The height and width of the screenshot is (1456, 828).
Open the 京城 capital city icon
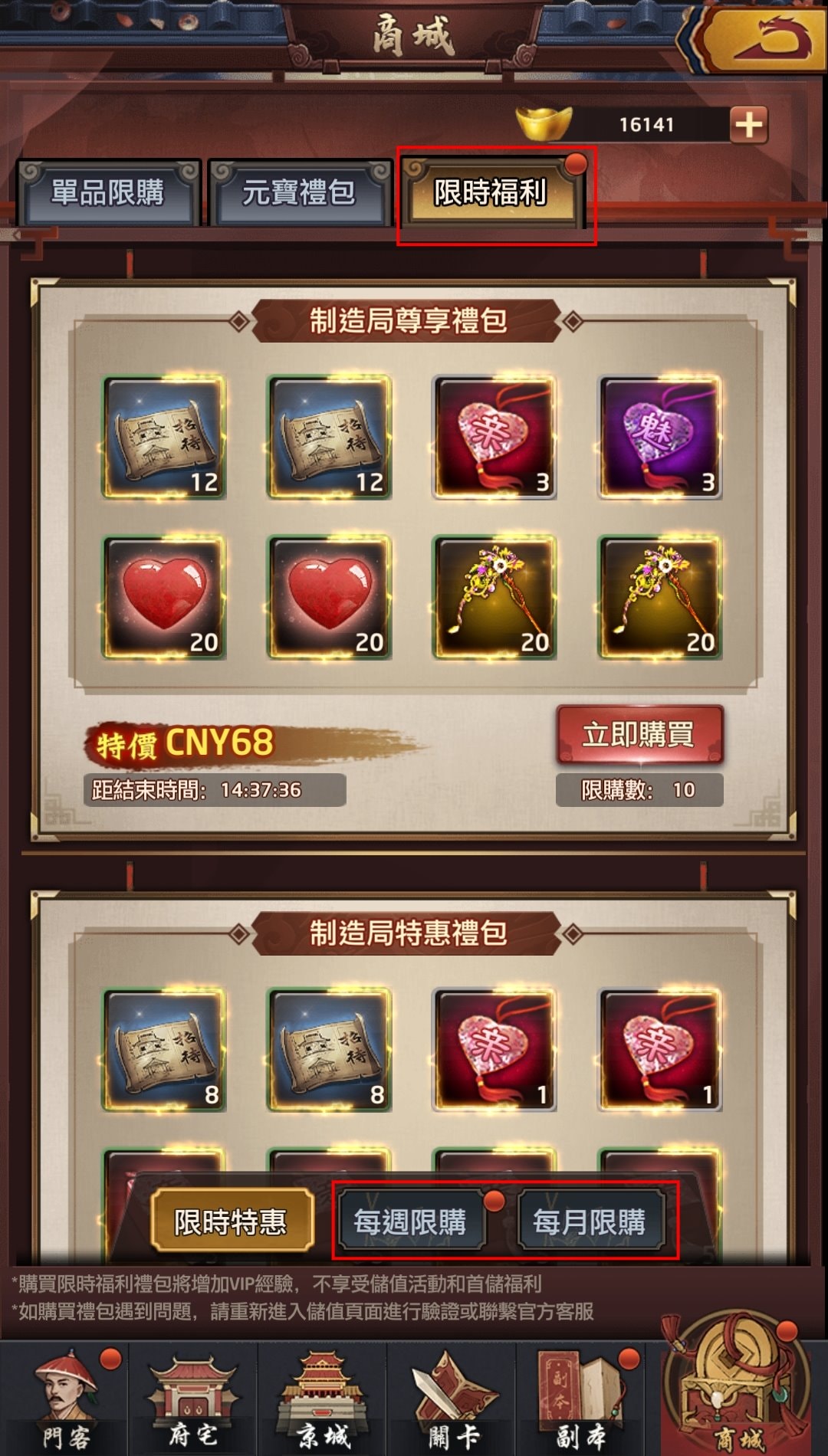[x=322, y=1399]
